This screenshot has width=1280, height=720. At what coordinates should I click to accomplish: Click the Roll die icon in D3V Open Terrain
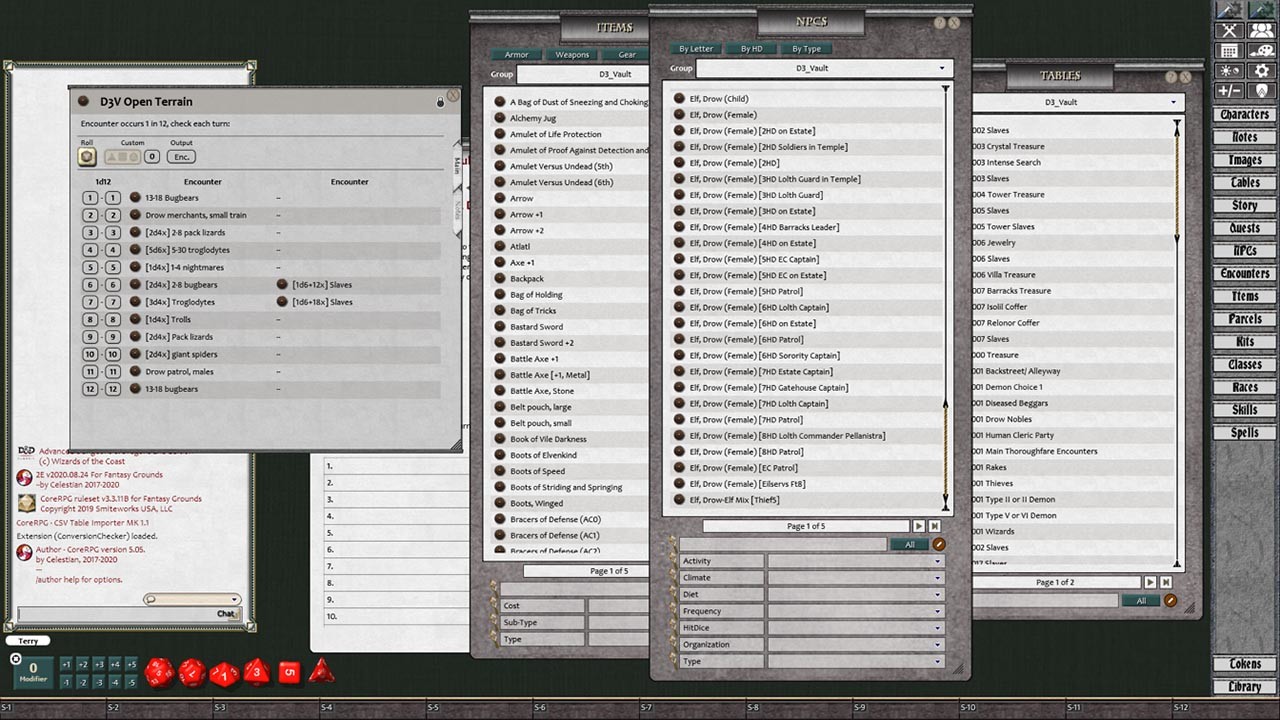pyautogui.click(x=87, y=157)
